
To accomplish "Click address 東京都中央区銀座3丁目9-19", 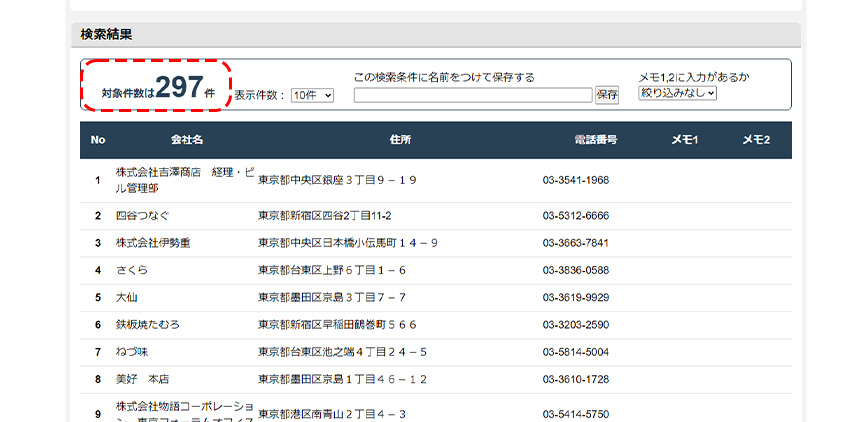I will pyautogui.click(x=337, y=180).
